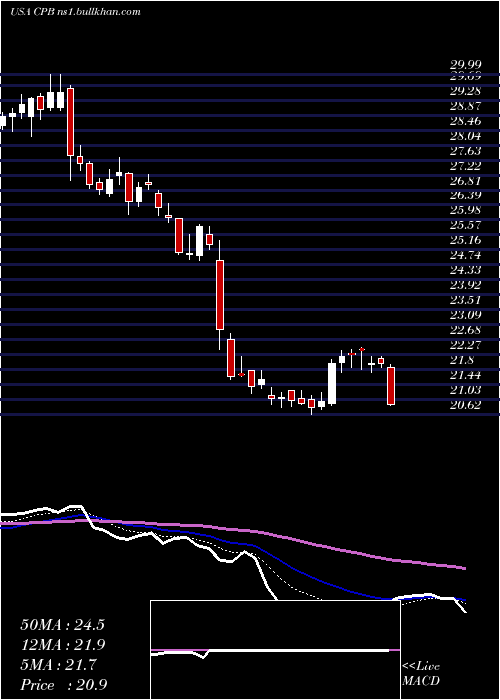Click the 21.44 price axis label

[465, 375]
